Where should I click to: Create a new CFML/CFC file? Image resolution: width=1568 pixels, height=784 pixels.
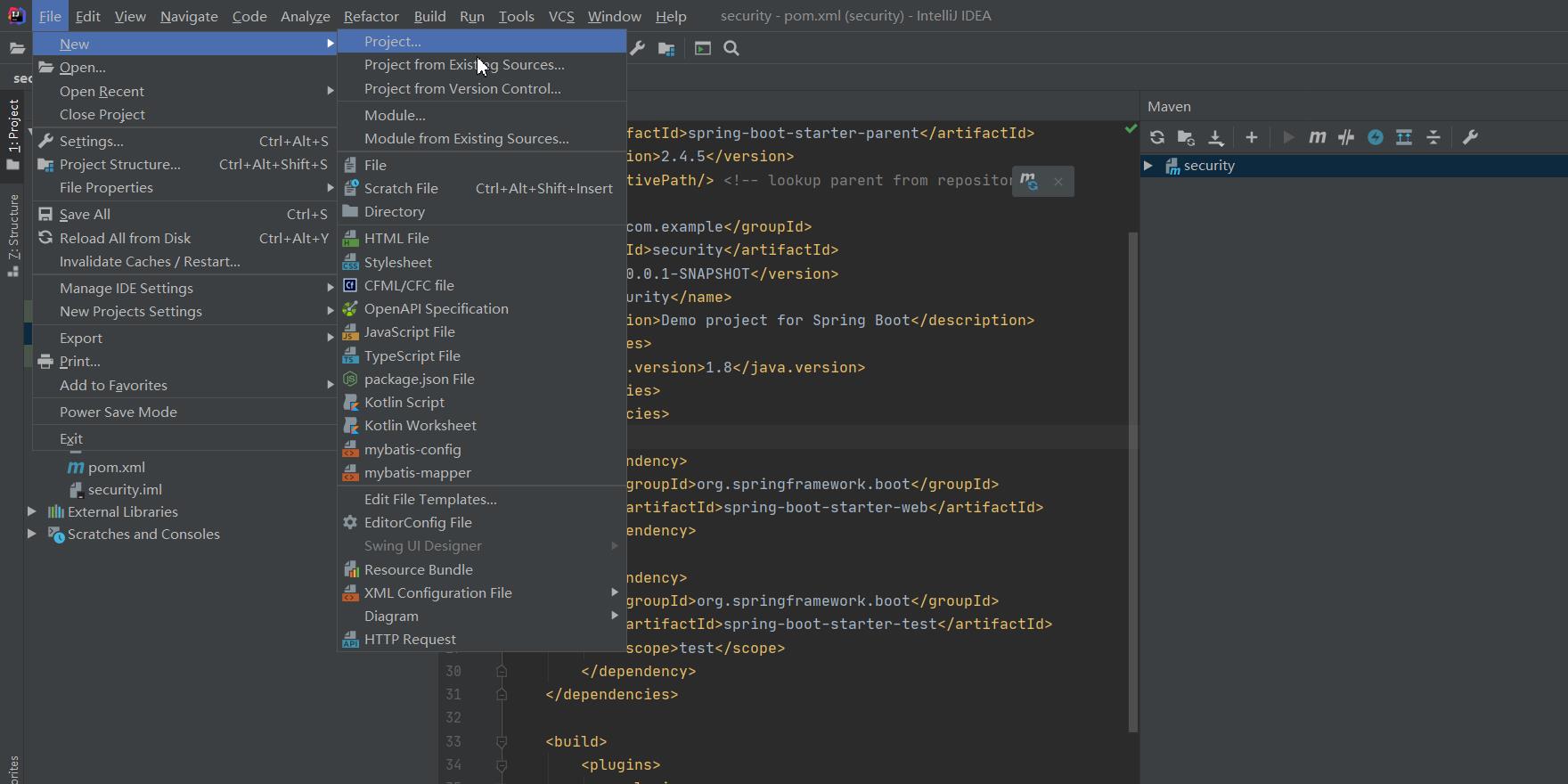(x=482, y=285)
